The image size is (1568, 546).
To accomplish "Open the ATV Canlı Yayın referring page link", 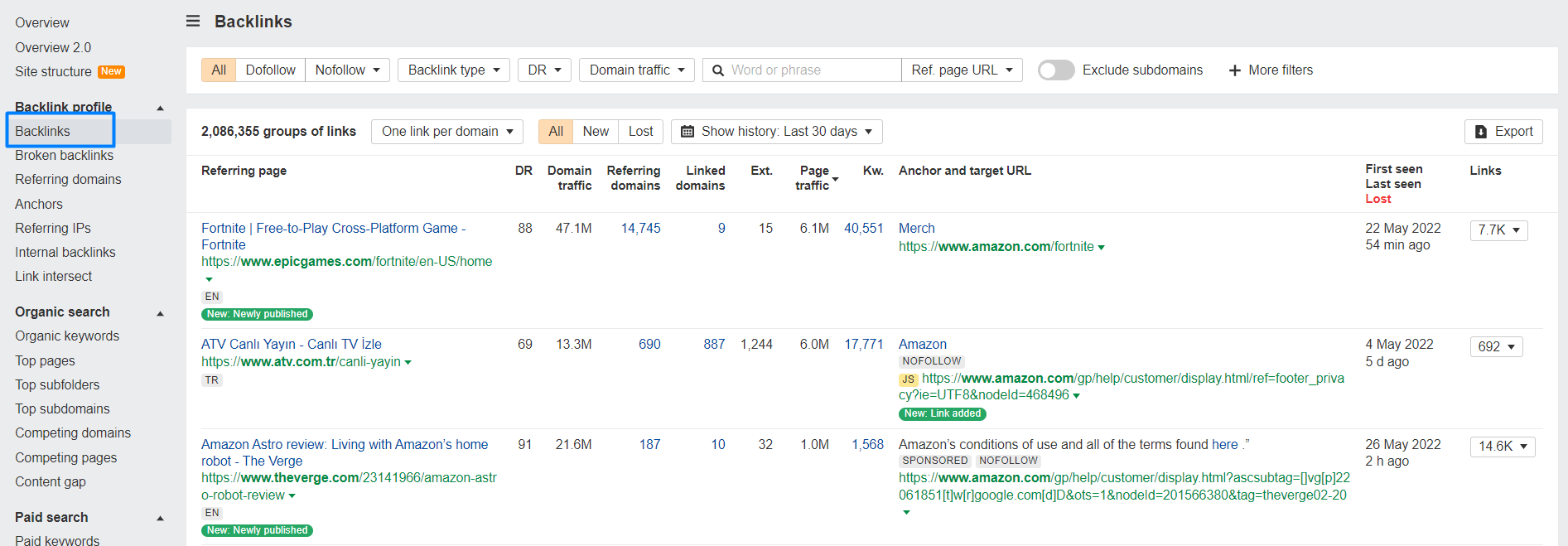I will tap(292, 344).
